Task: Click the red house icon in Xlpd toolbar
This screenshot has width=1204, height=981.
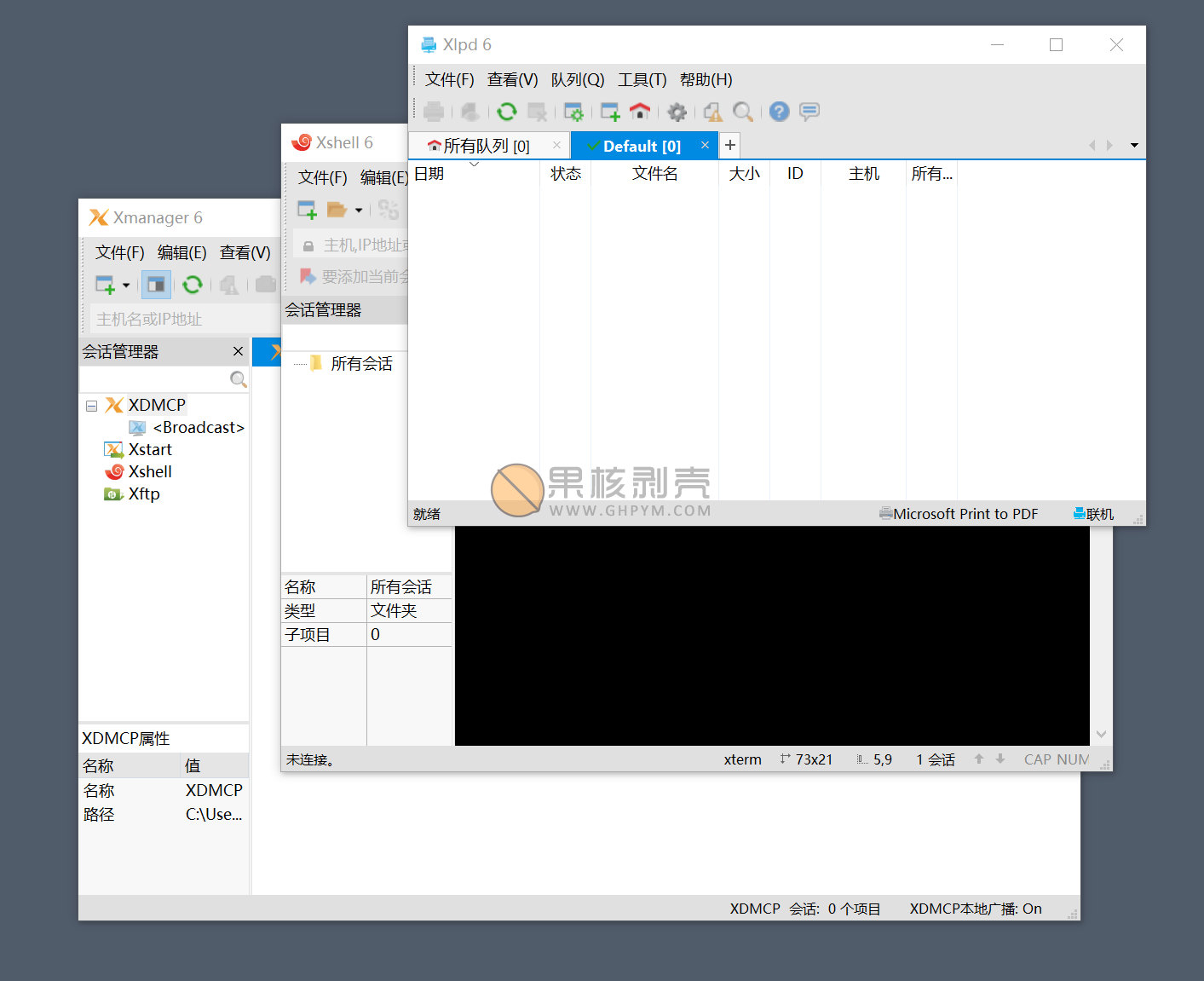Action: click(640, 112)
